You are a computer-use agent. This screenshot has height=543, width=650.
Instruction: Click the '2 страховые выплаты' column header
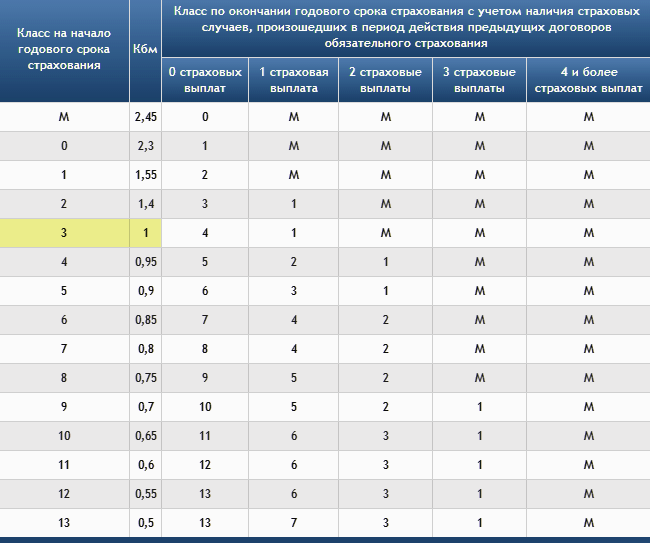(384, 80)
